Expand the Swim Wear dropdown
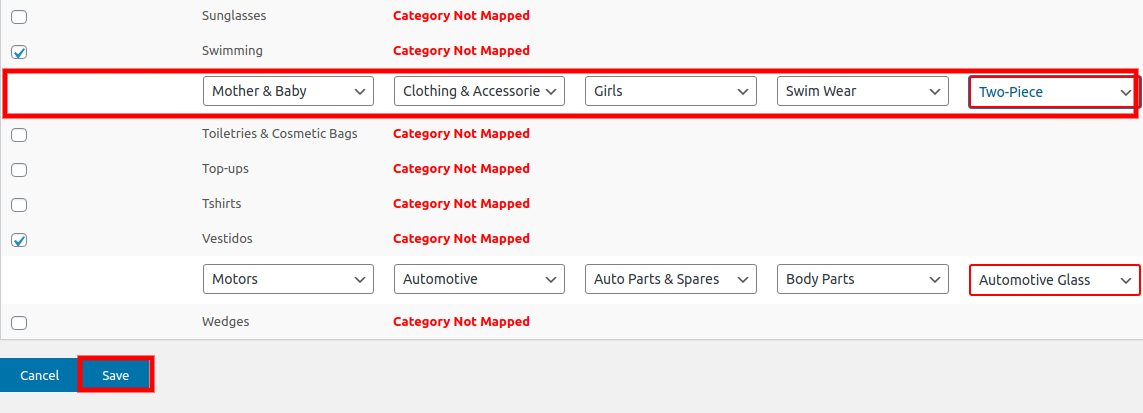 862,91
